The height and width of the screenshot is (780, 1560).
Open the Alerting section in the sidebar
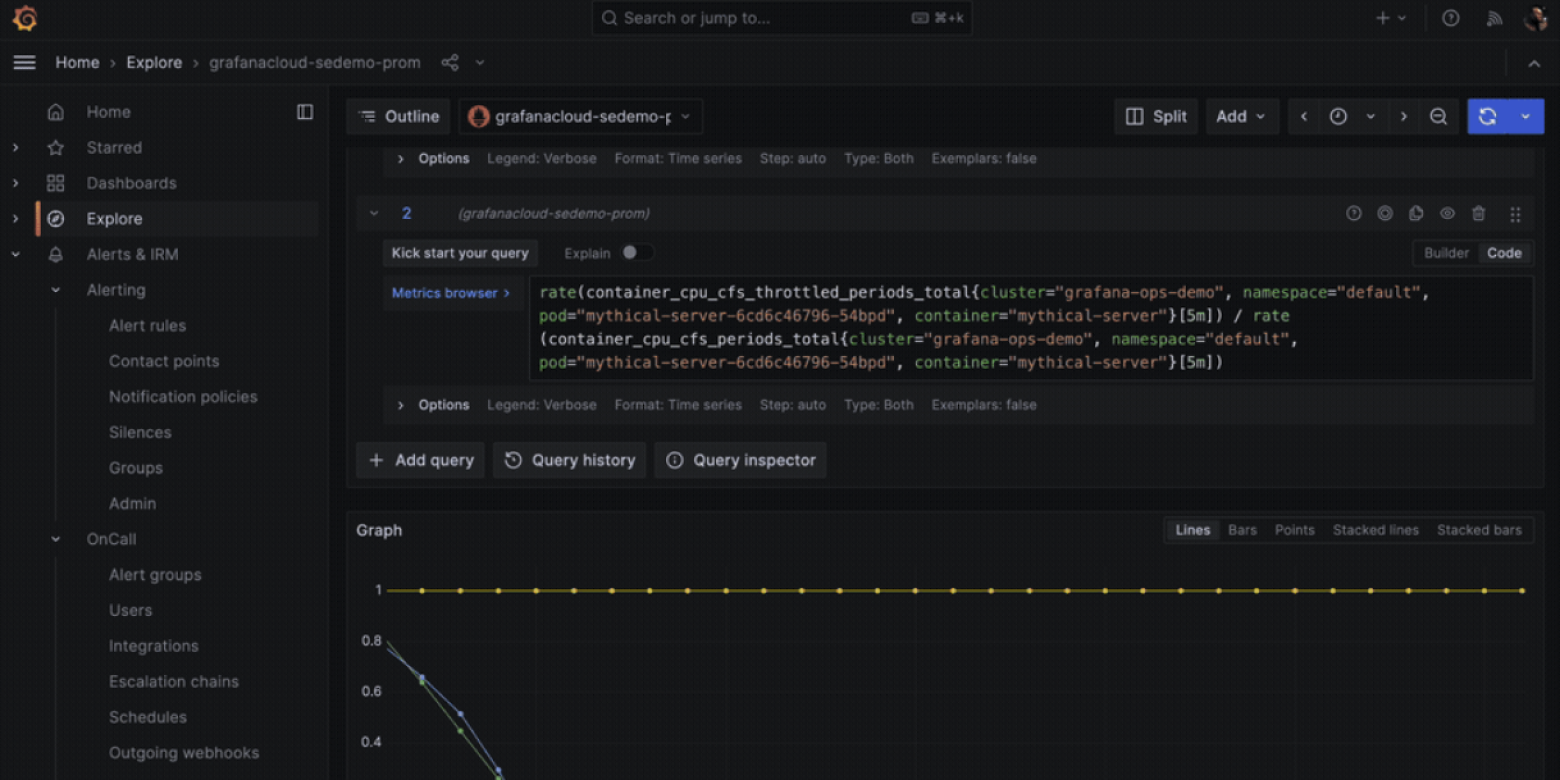click(116, 290)
